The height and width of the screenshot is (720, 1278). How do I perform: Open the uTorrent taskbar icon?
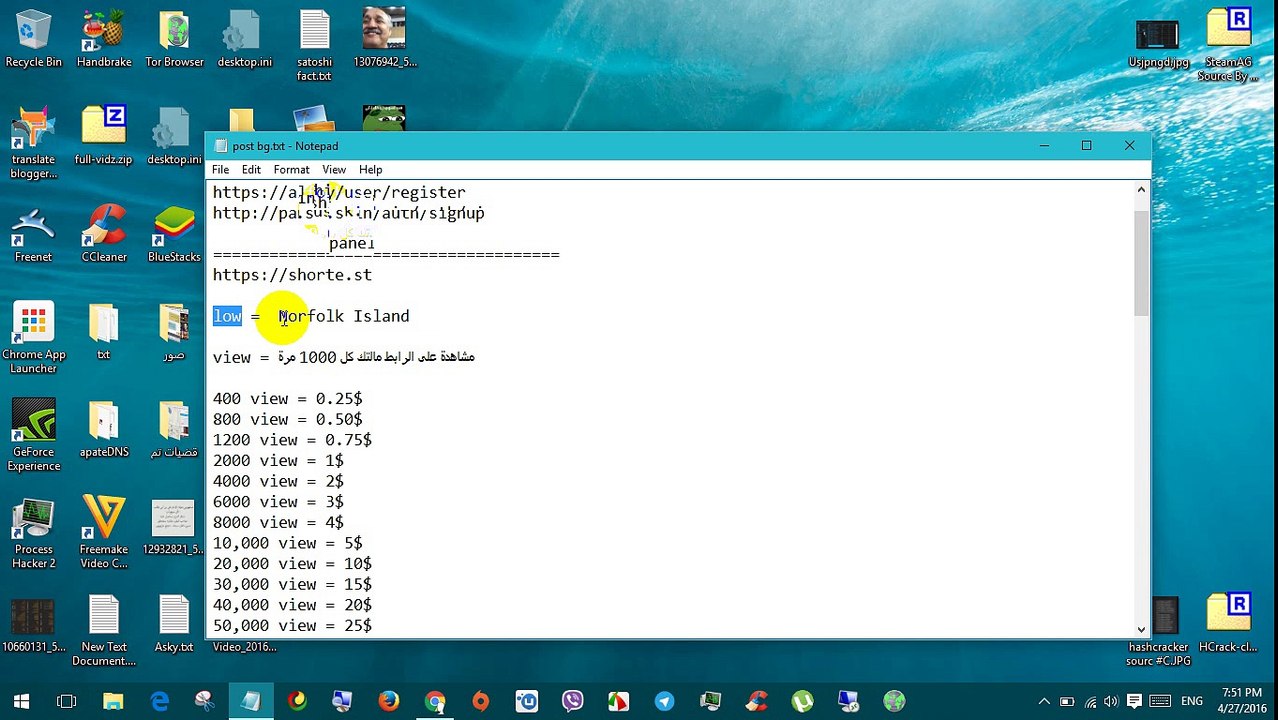(802, 701)
